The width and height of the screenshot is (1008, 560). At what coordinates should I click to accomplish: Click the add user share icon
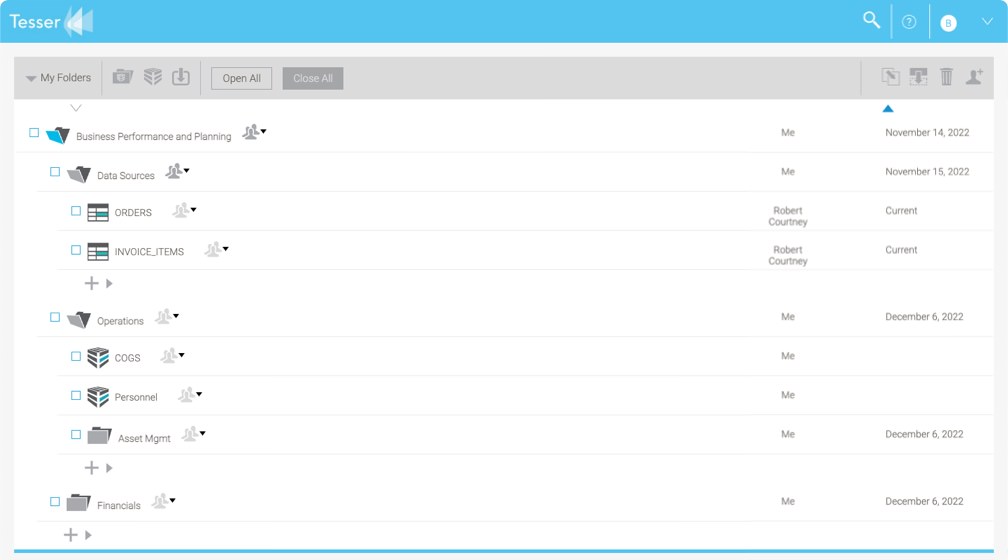974,77
